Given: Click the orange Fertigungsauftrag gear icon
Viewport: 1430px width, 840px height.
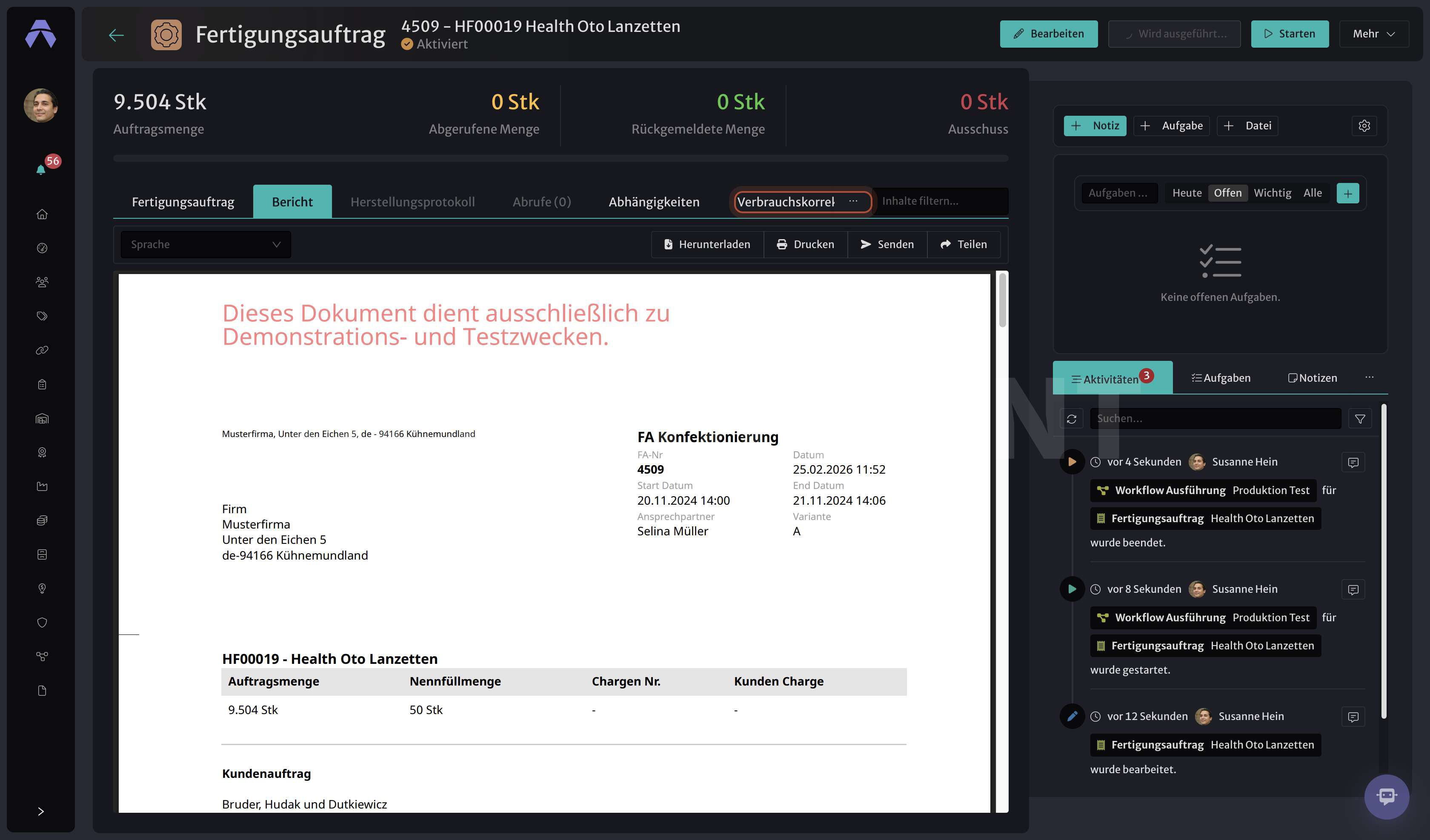Looking at the screenshot, I should (166, 34).
